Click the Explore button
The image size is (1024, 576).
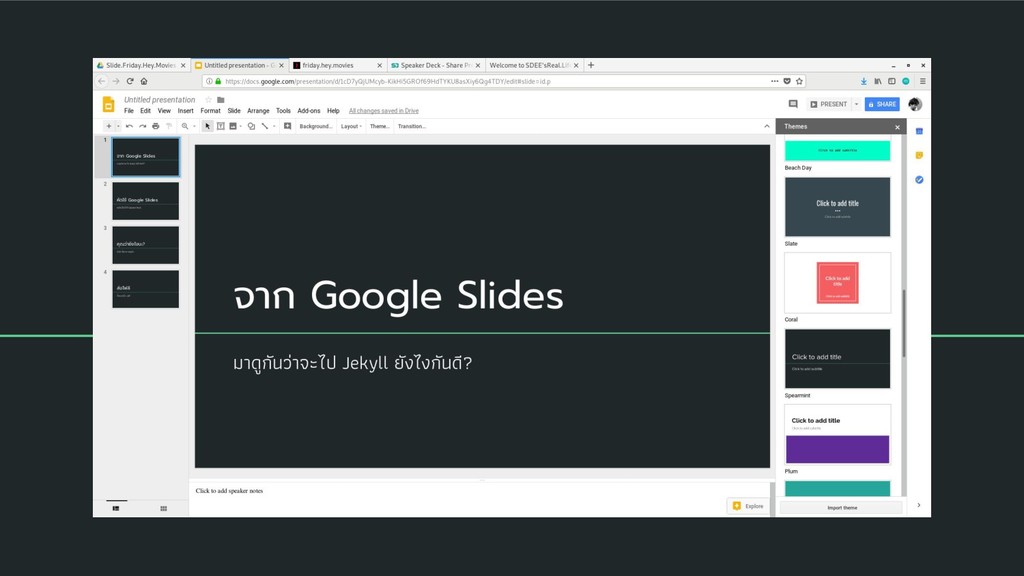[x=748, y=506]
